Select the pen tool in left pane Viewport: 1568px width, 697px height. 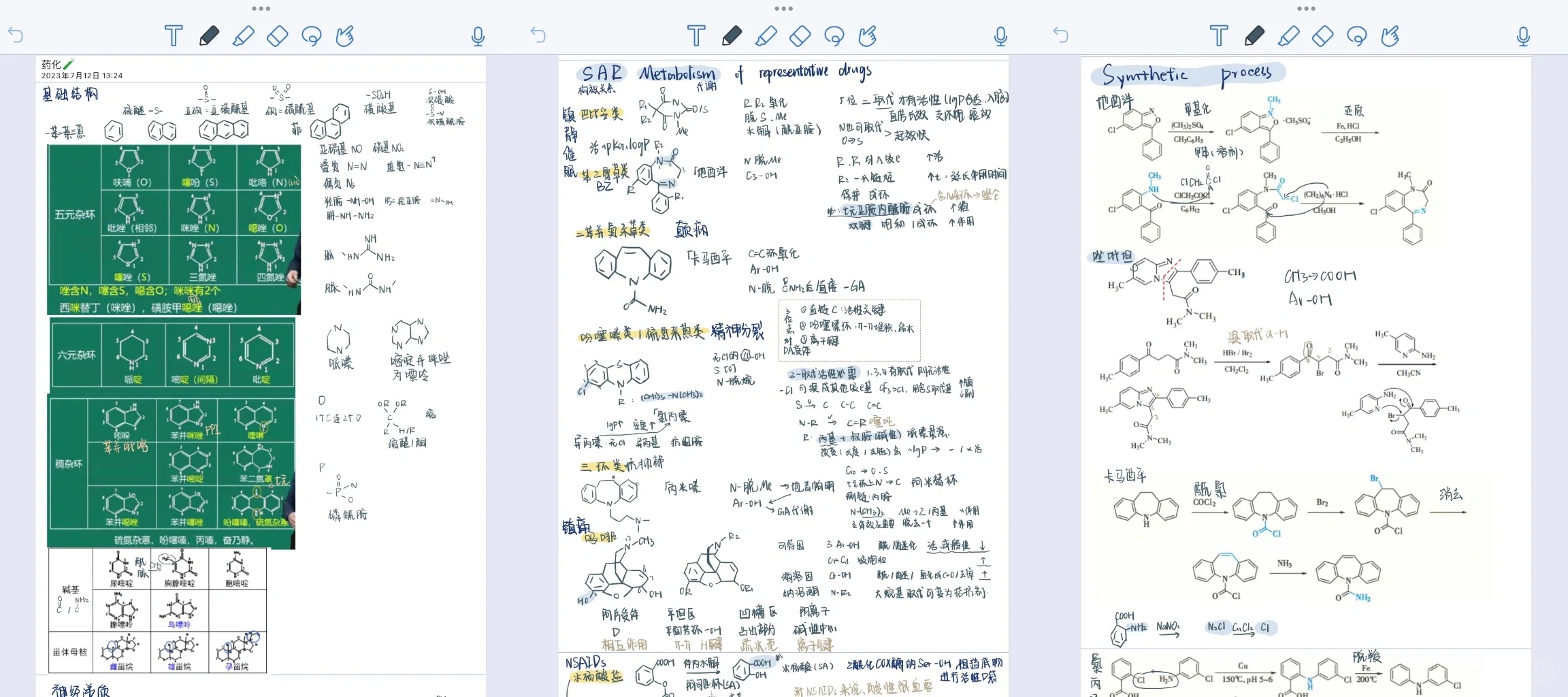[209, 35]
